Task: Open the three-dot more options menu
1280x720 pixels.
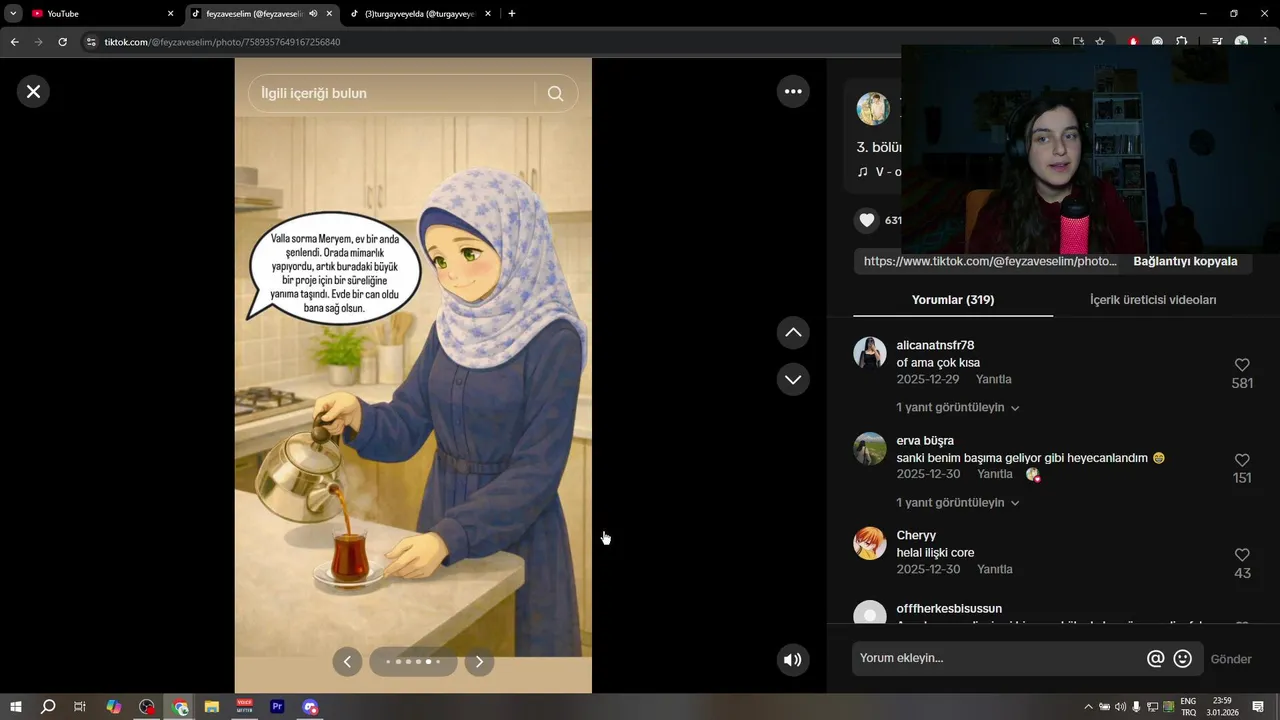Action: pyautogui.click(x=793, y=91)
